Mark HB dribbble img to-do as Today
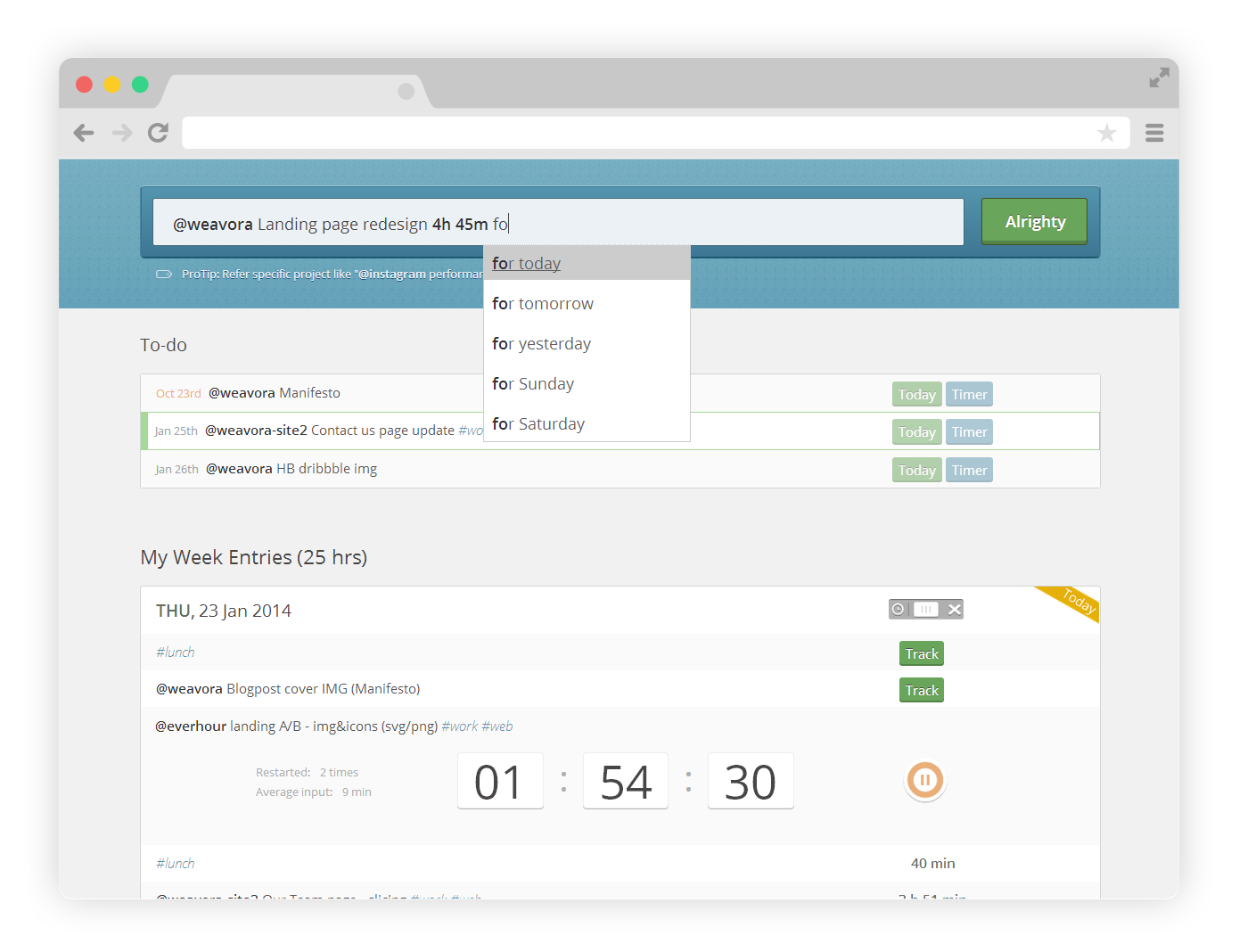 click(916, 471)
